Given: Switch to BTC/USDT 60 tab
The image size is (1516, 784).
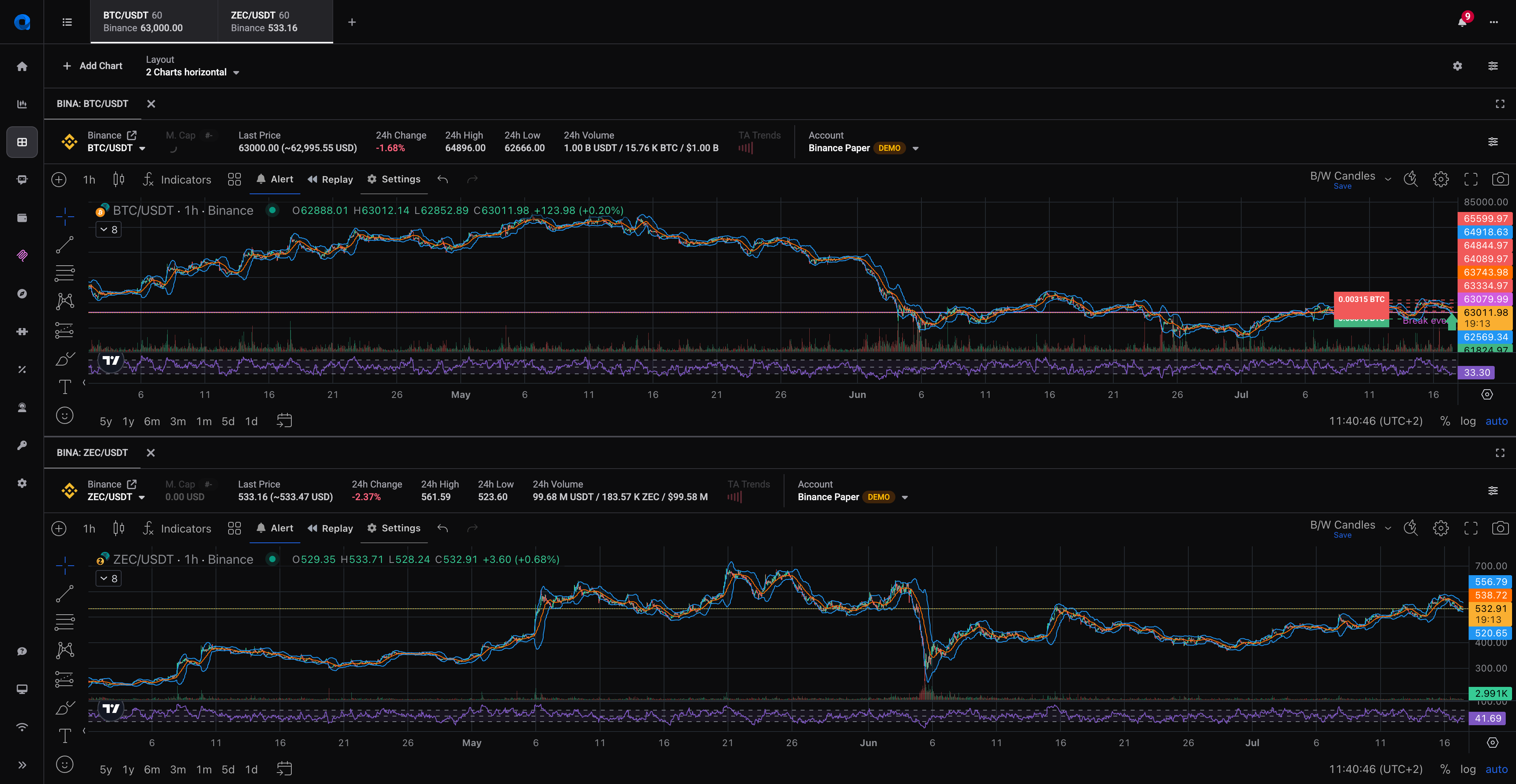Looking at the screenshot, I should 154,22.
